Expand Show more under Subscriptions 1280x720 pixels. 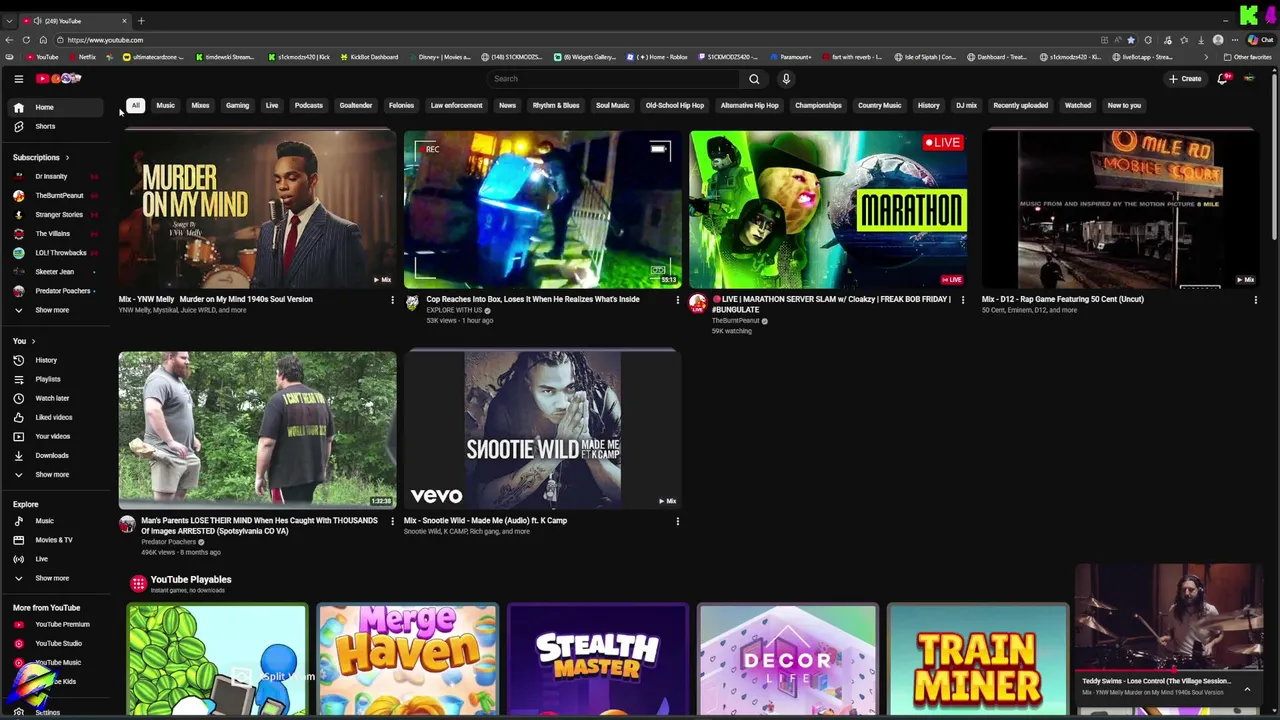[x=56, y=310]
